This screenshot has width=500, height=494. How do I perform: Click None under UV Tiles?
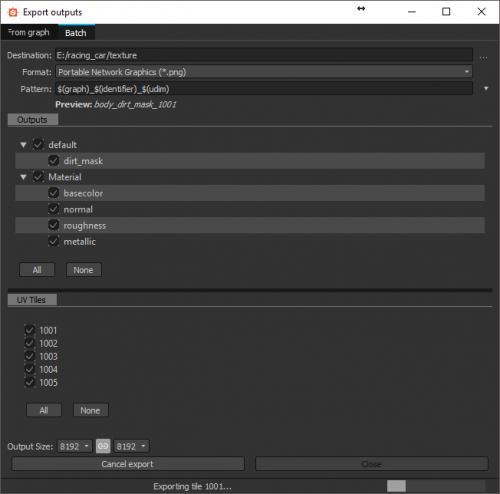coord(90,410)
